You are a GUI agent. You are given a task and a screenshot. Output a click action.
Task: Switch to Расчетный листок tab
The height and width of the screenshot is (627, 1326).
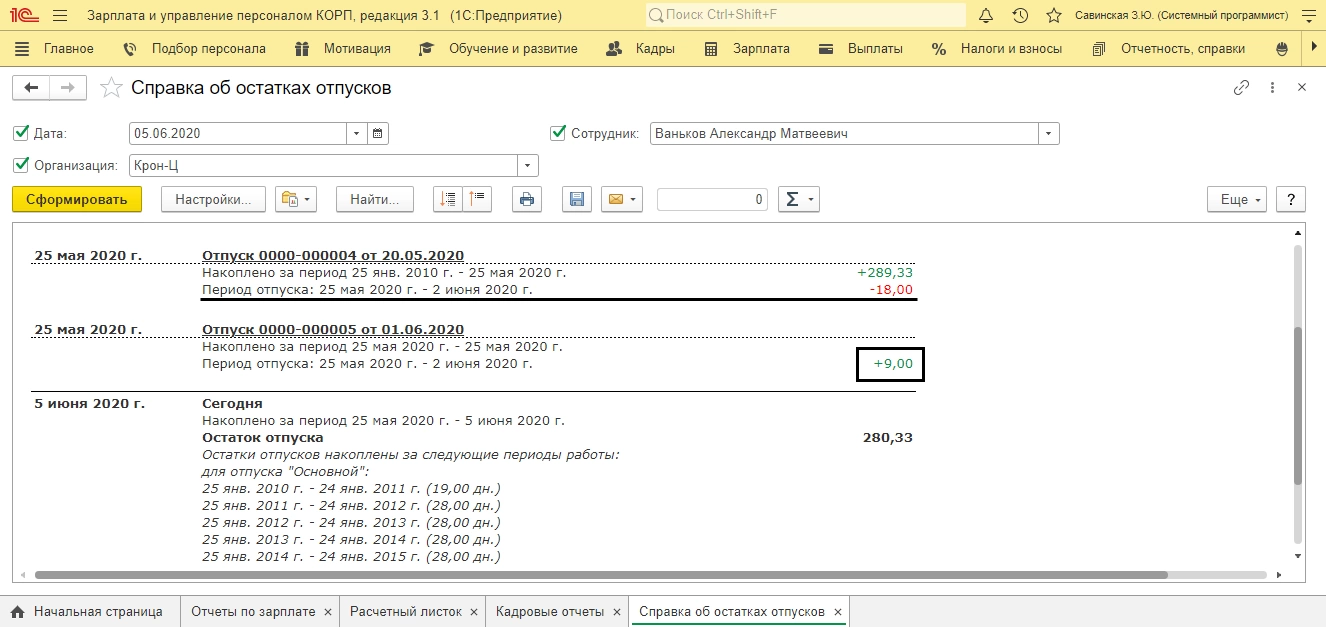tap(406, 611)
